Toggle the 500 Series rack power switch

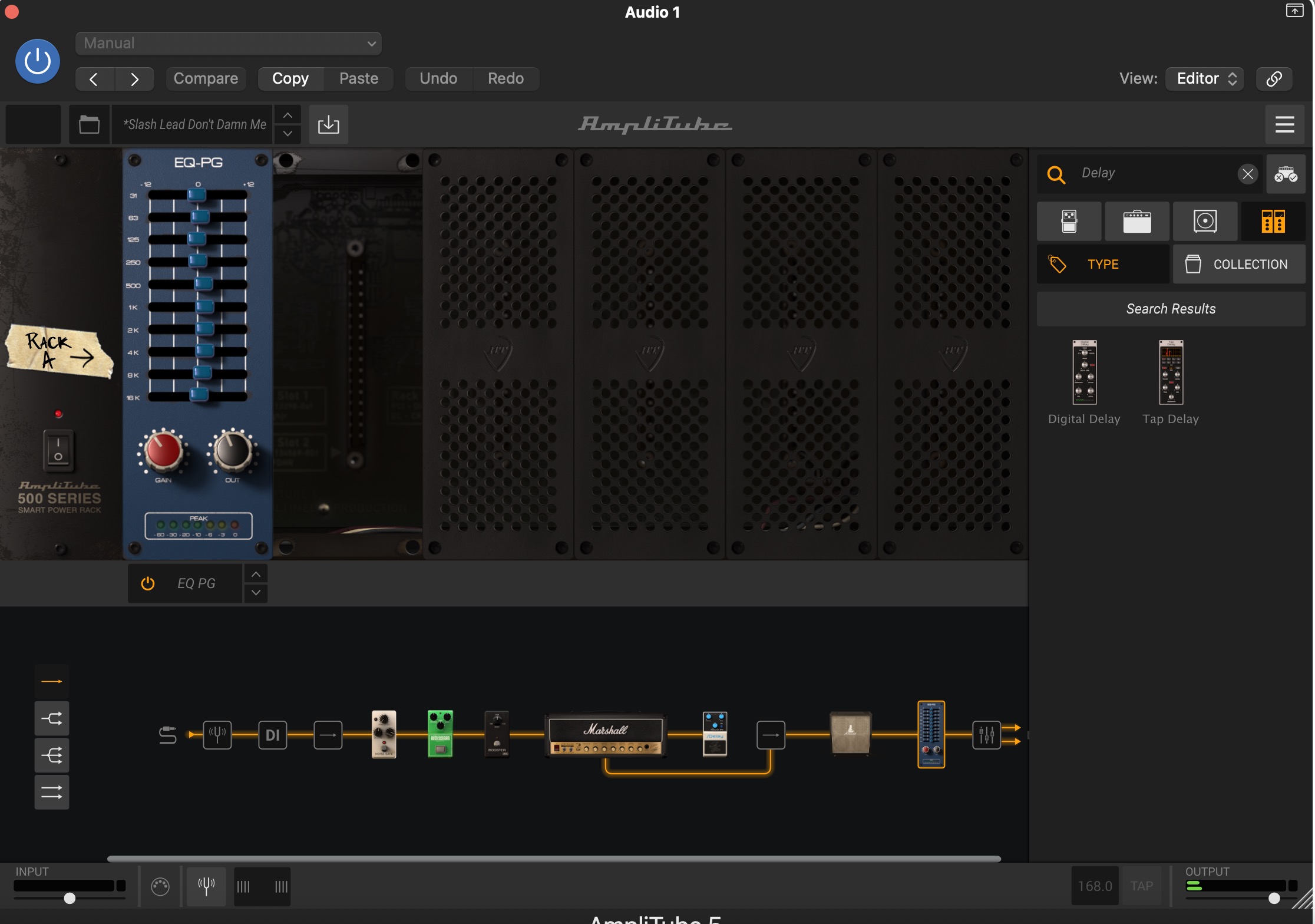[58, 450]
